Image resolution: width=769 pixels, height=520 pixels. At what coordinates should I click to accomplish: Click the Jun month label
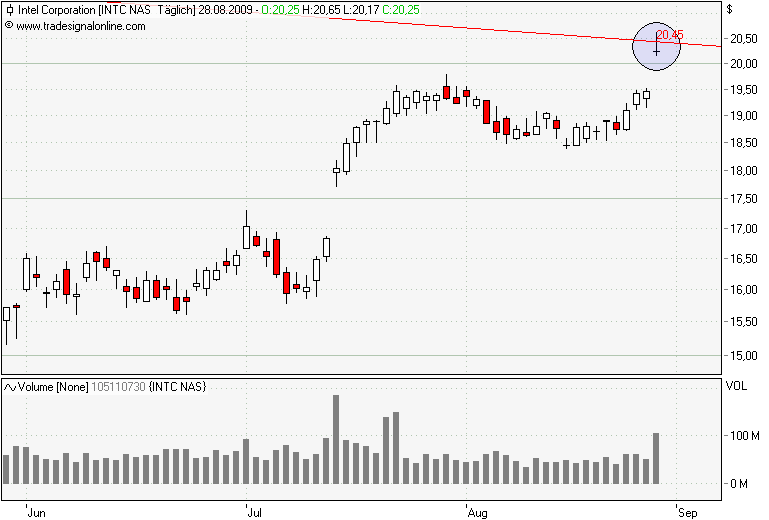(37, 513)
